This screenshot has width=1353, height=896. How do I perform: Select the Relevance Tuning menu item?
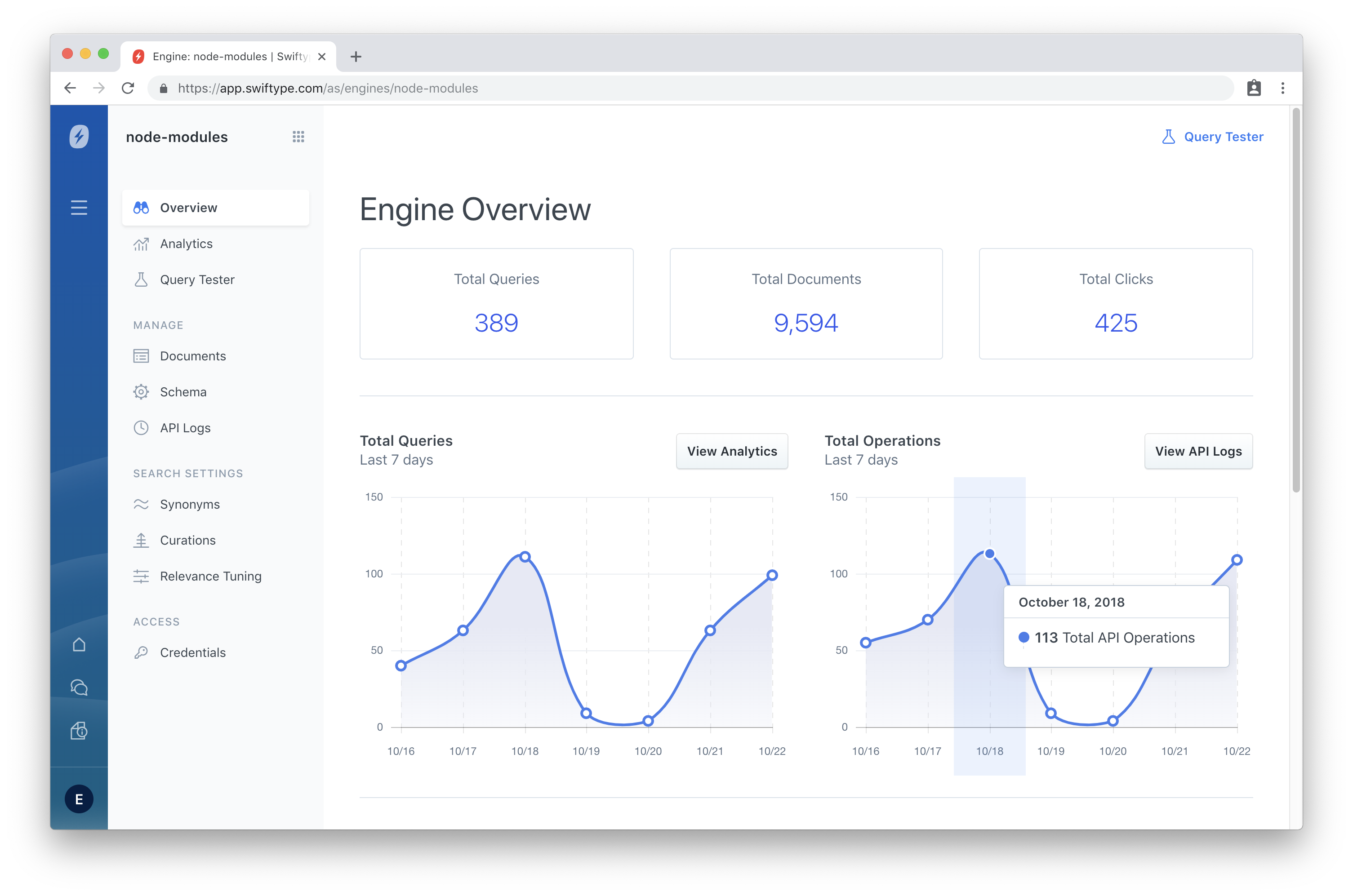pyautogui.click(x=211, y=576)
